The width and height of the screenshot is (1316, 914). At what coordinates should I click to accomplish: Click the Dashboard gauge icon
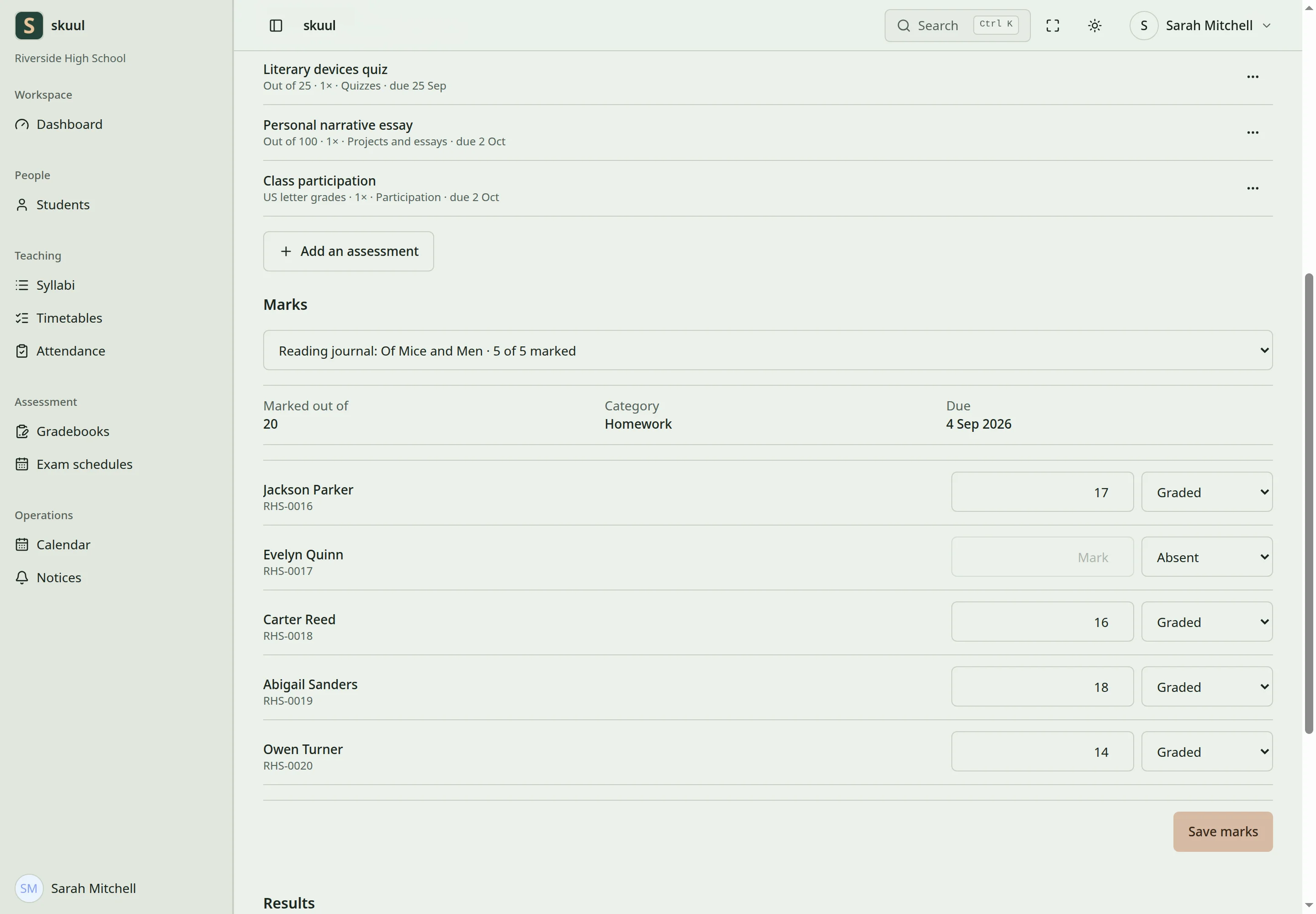point(22,124)
